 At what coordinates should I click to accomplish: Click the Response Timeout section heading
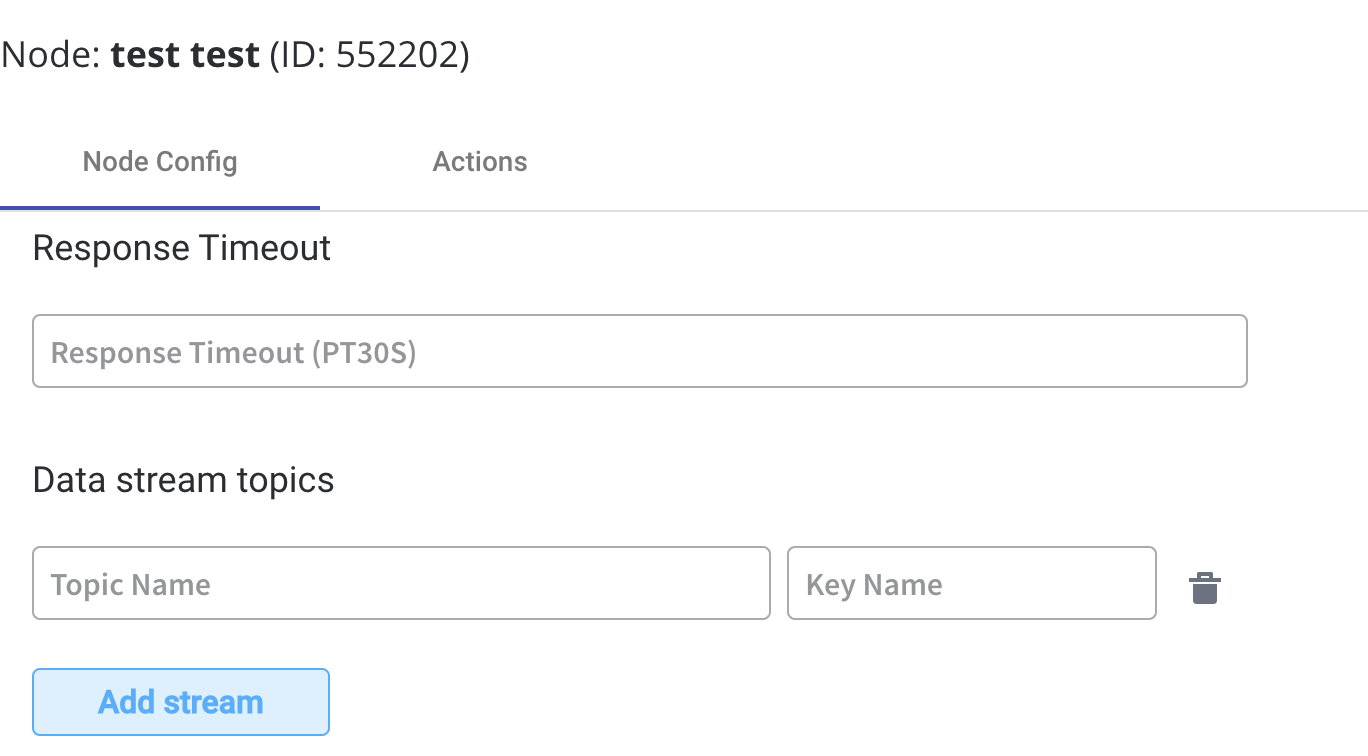click(x=182, y=247)
